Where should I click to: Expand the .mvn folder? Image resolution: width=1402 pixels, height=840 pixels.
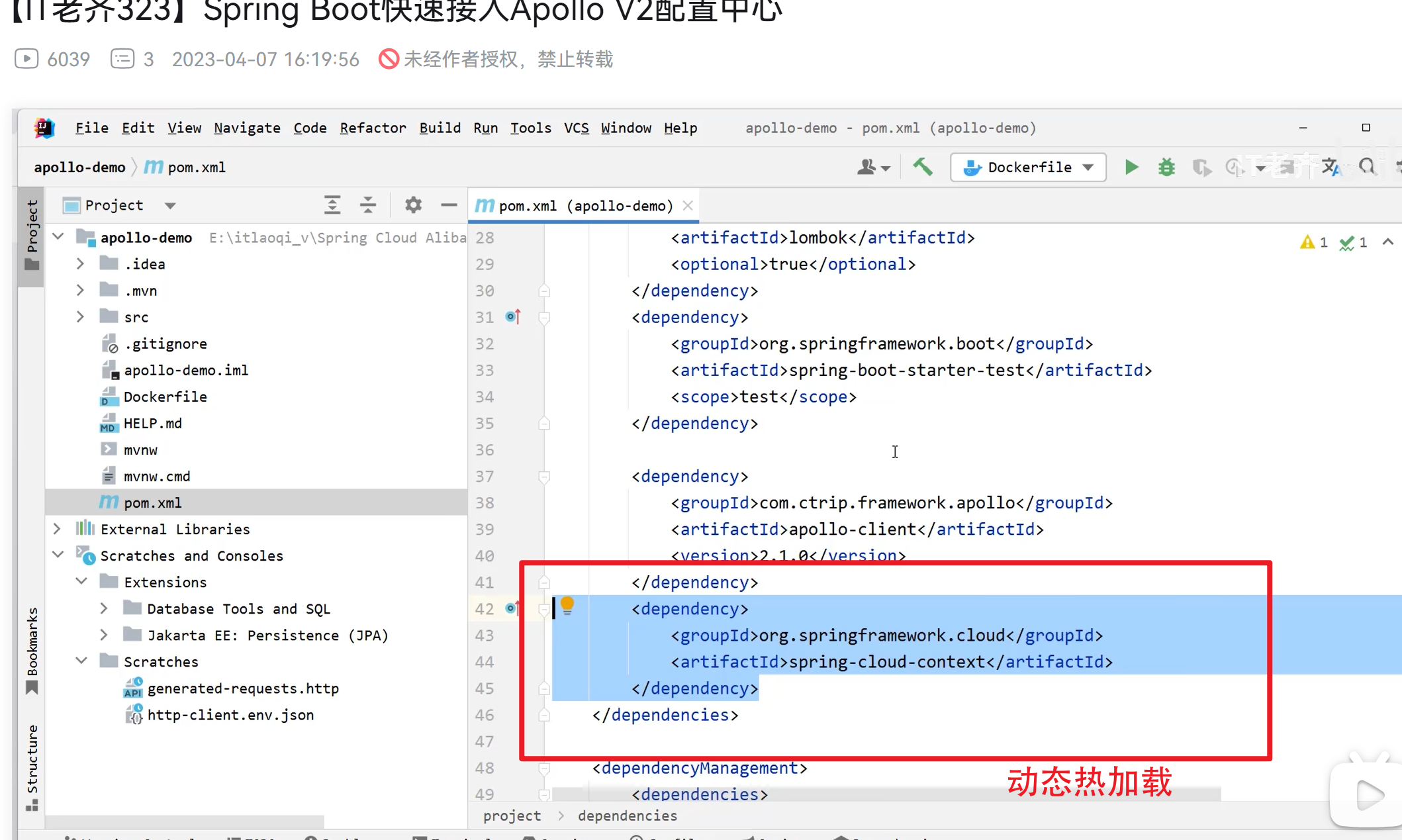pos(81,290)
